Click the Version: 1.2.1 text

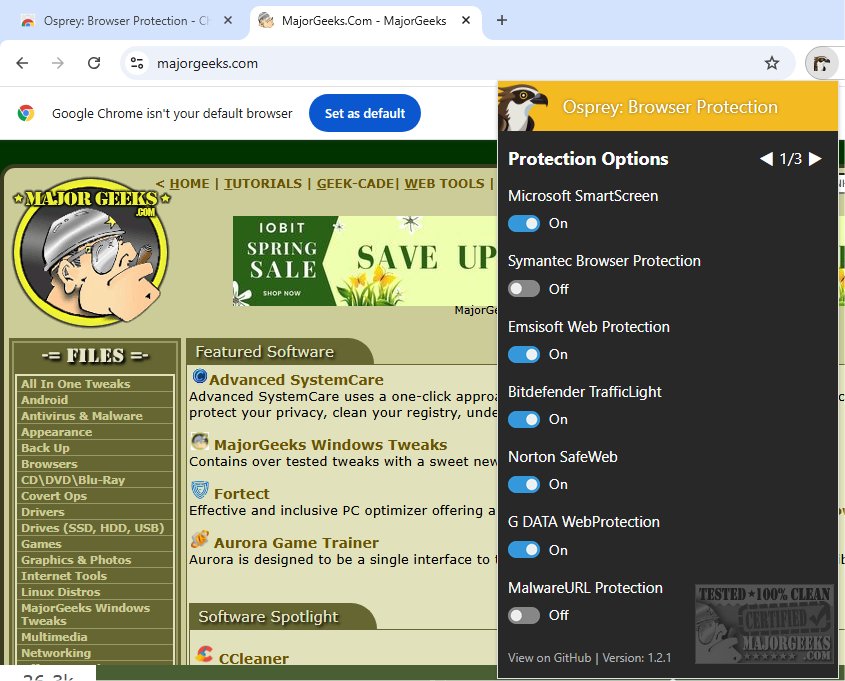pyautogui.click(x=637, y=658)
